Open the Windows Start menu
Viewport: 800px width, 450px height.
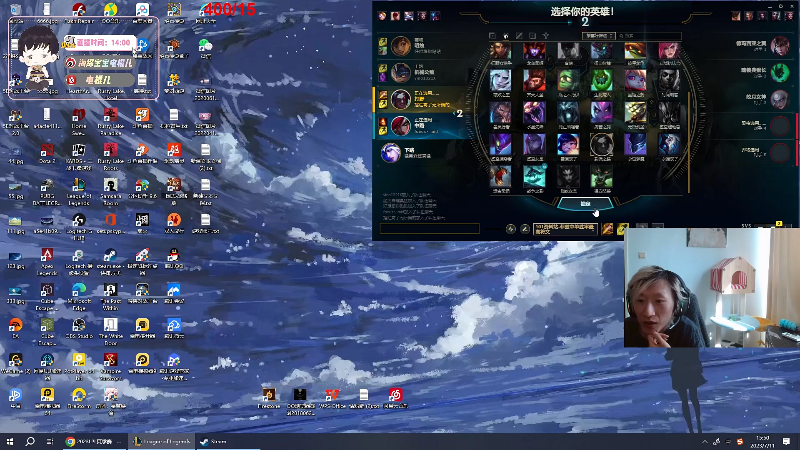(10, 441)
